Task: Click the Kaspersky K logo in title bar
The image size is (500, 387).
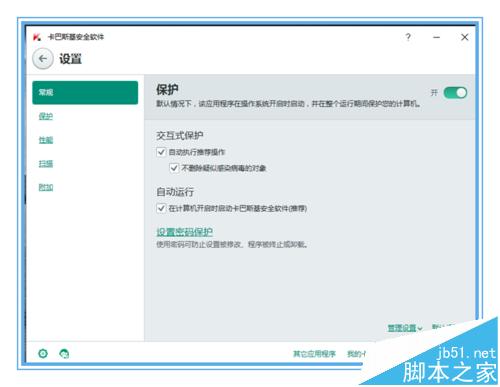Action: click(37, 37)
